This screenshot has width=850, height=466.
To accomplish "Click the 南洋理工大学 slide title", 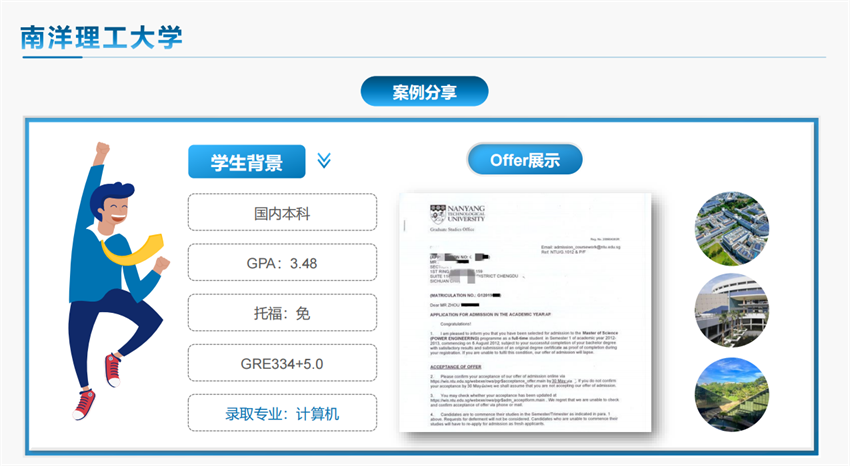I will [102, 36].
